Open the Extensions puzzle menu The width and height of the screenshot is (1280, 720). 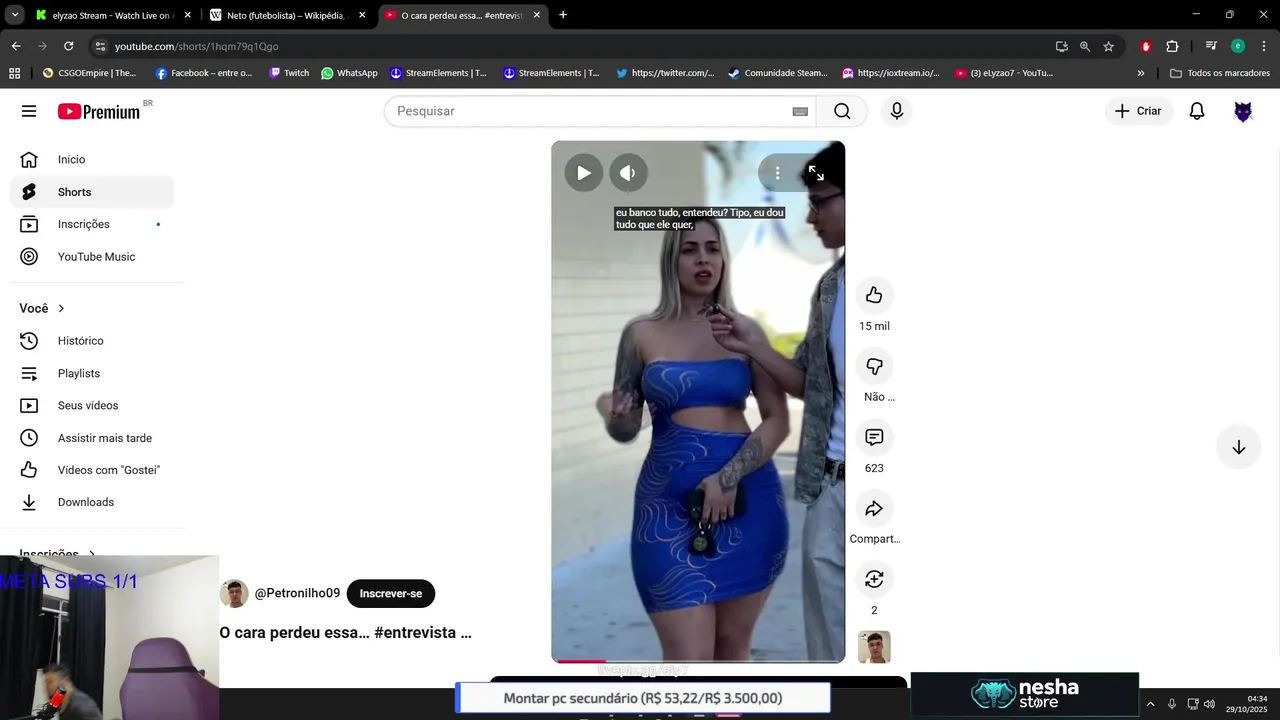click(x=1172, y=46)
